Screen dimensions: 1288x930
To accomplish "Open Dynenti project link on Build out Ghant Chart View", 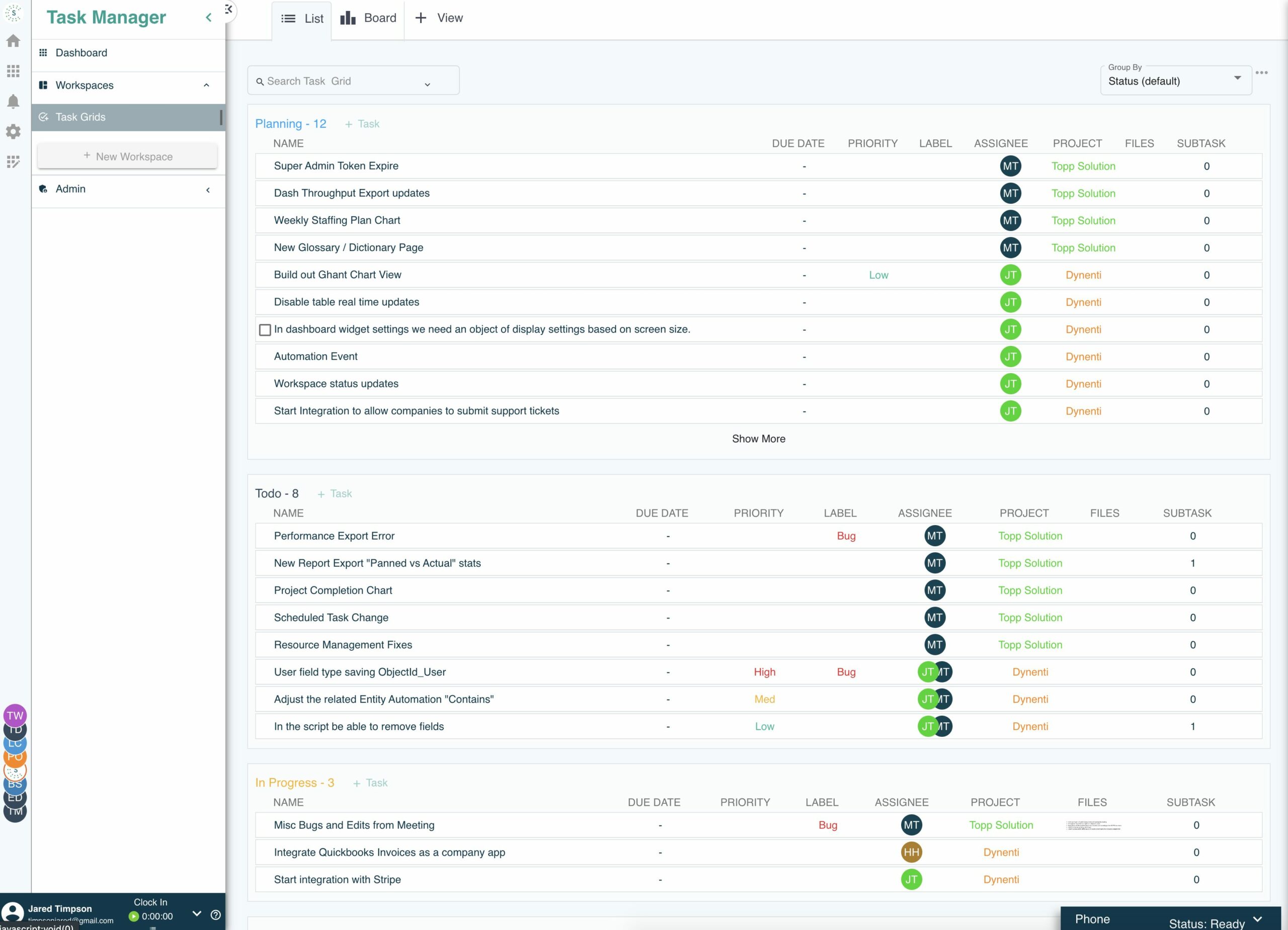I will 1083,275.
